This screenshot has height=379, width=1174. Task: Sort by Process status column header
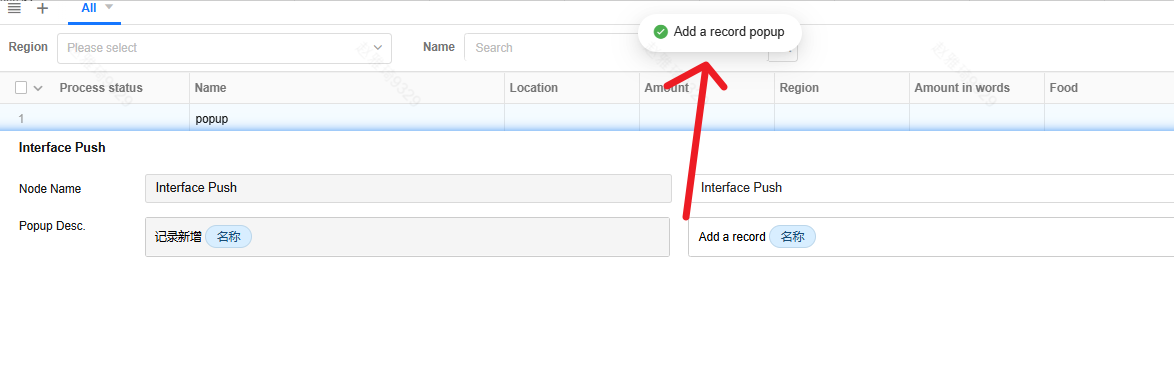[101, 88]
